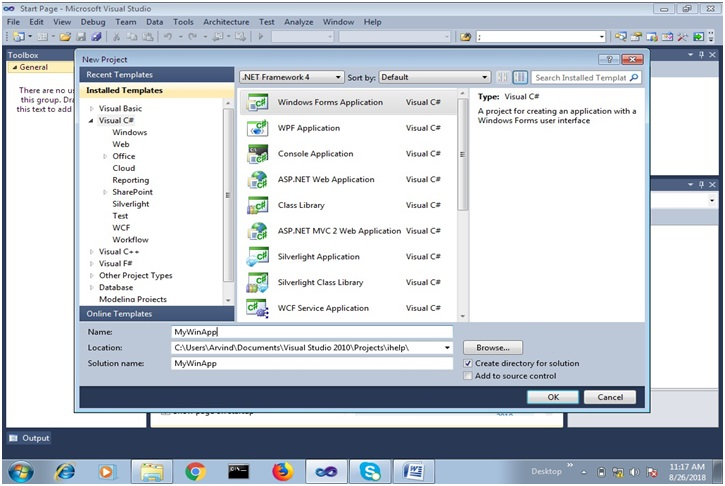This screenshot has width=725, height=486.
Task: Expand the Visual C++ tree node
Action: [x=92, y=252]
